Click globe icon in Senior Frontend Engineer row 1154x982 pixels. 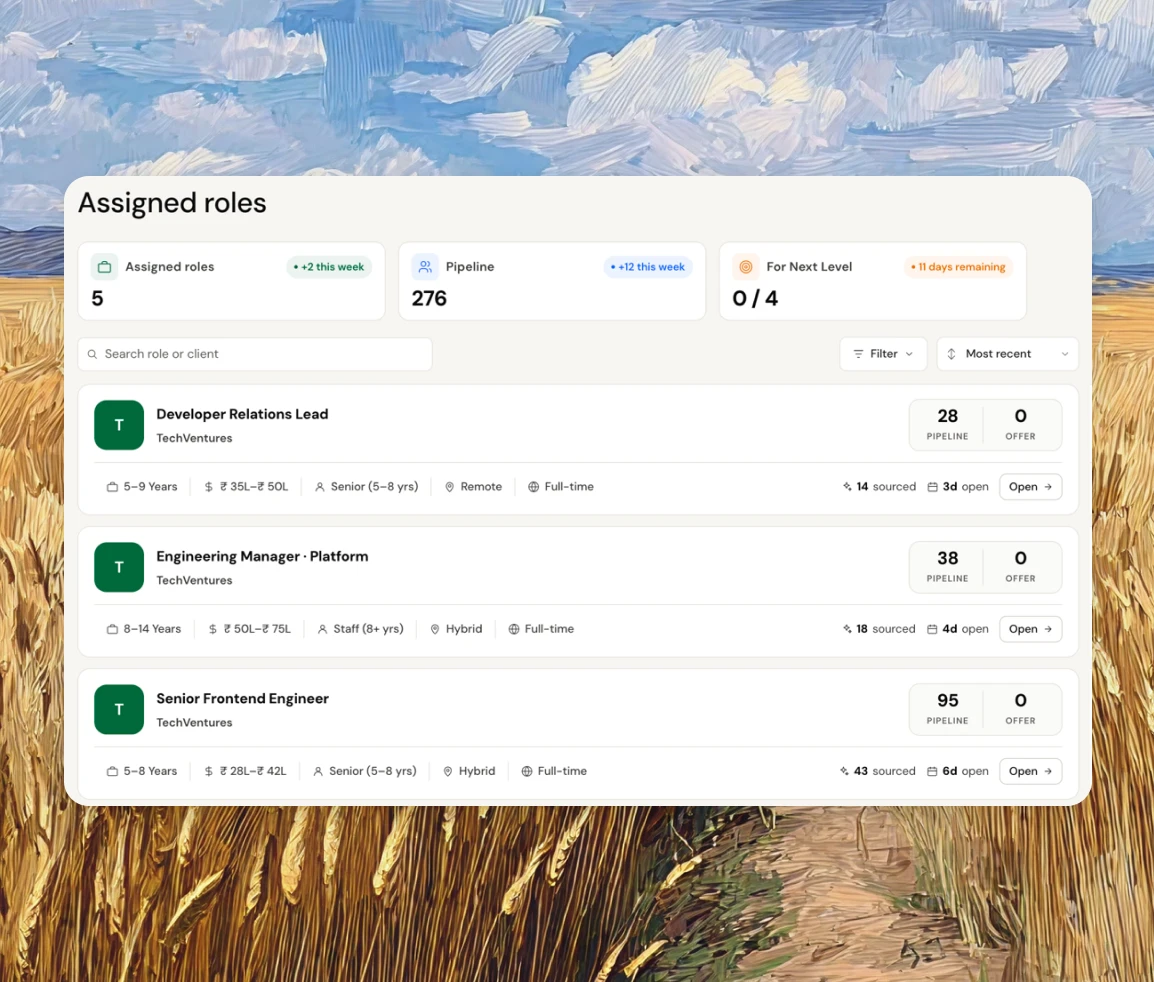click(x=527, y=771)
